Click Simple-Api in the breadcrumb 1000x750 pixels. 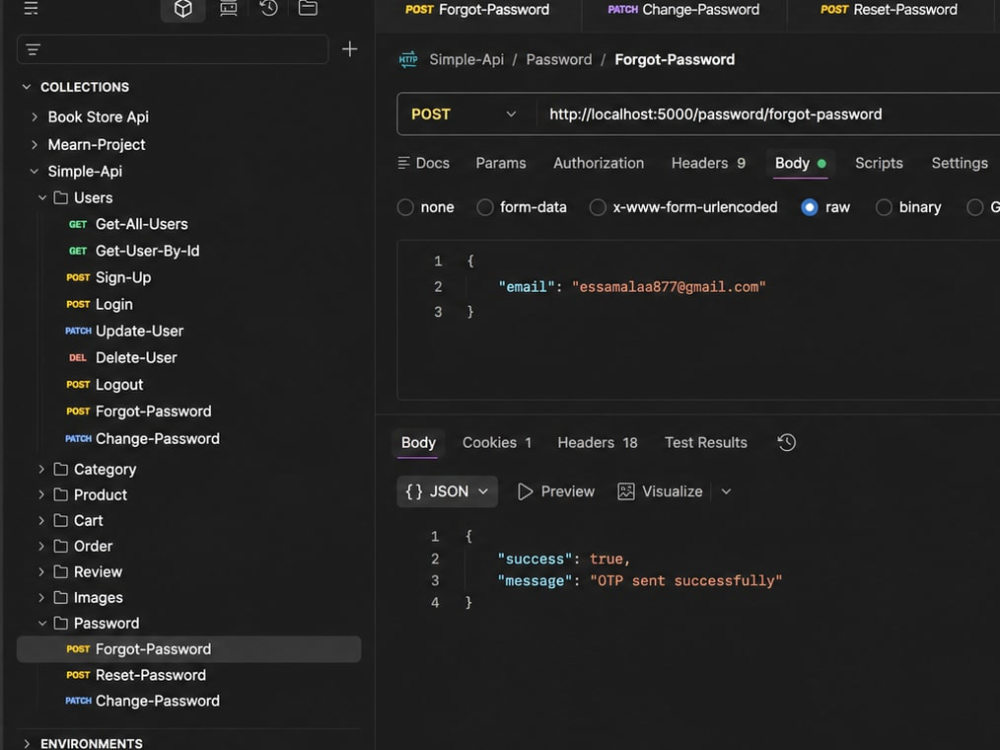click(x=466, y=60)
